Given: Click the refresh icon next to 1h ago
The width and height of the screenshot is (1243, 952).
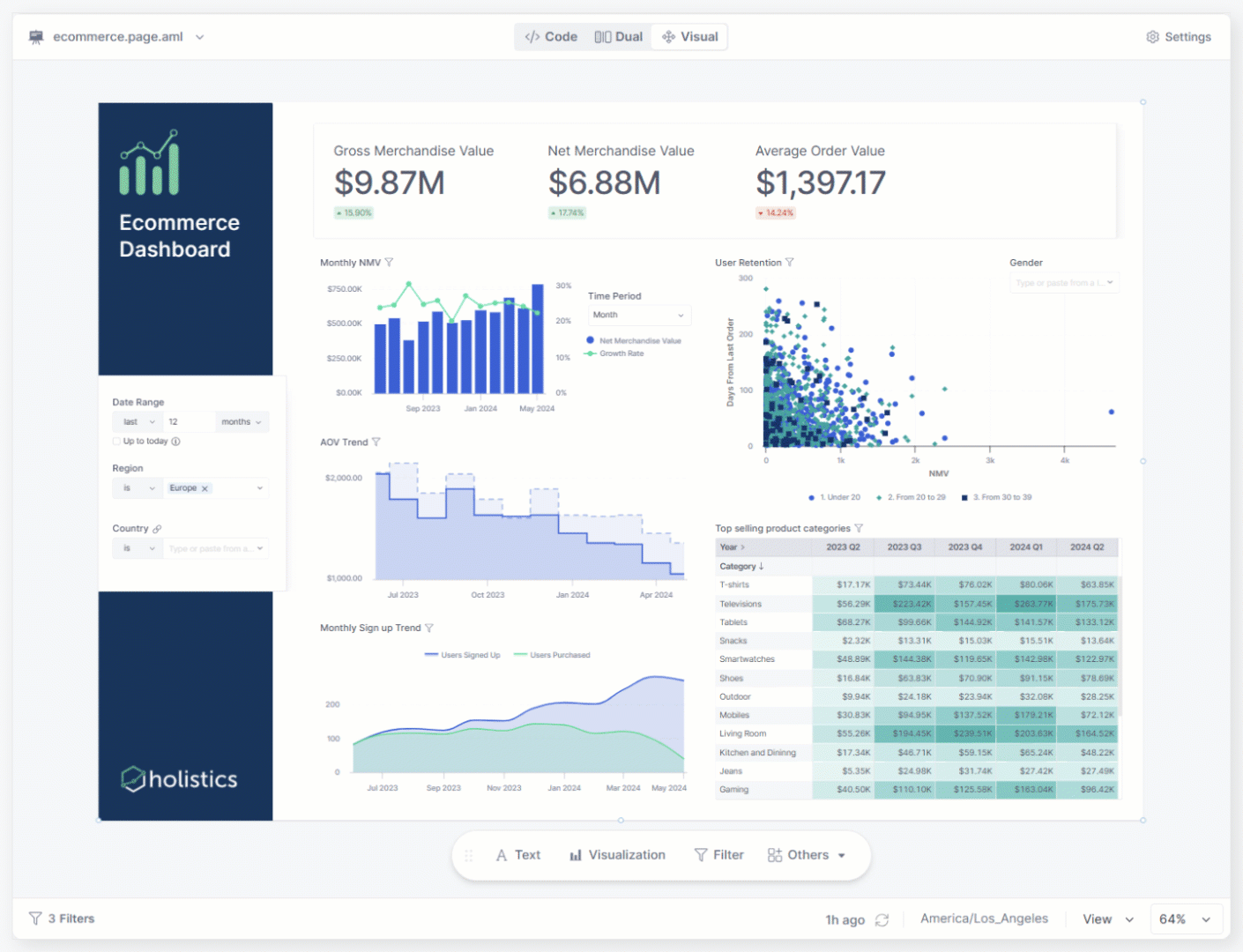Looking at the screenshot, I should pyautogui.click(x=882, y=919).
